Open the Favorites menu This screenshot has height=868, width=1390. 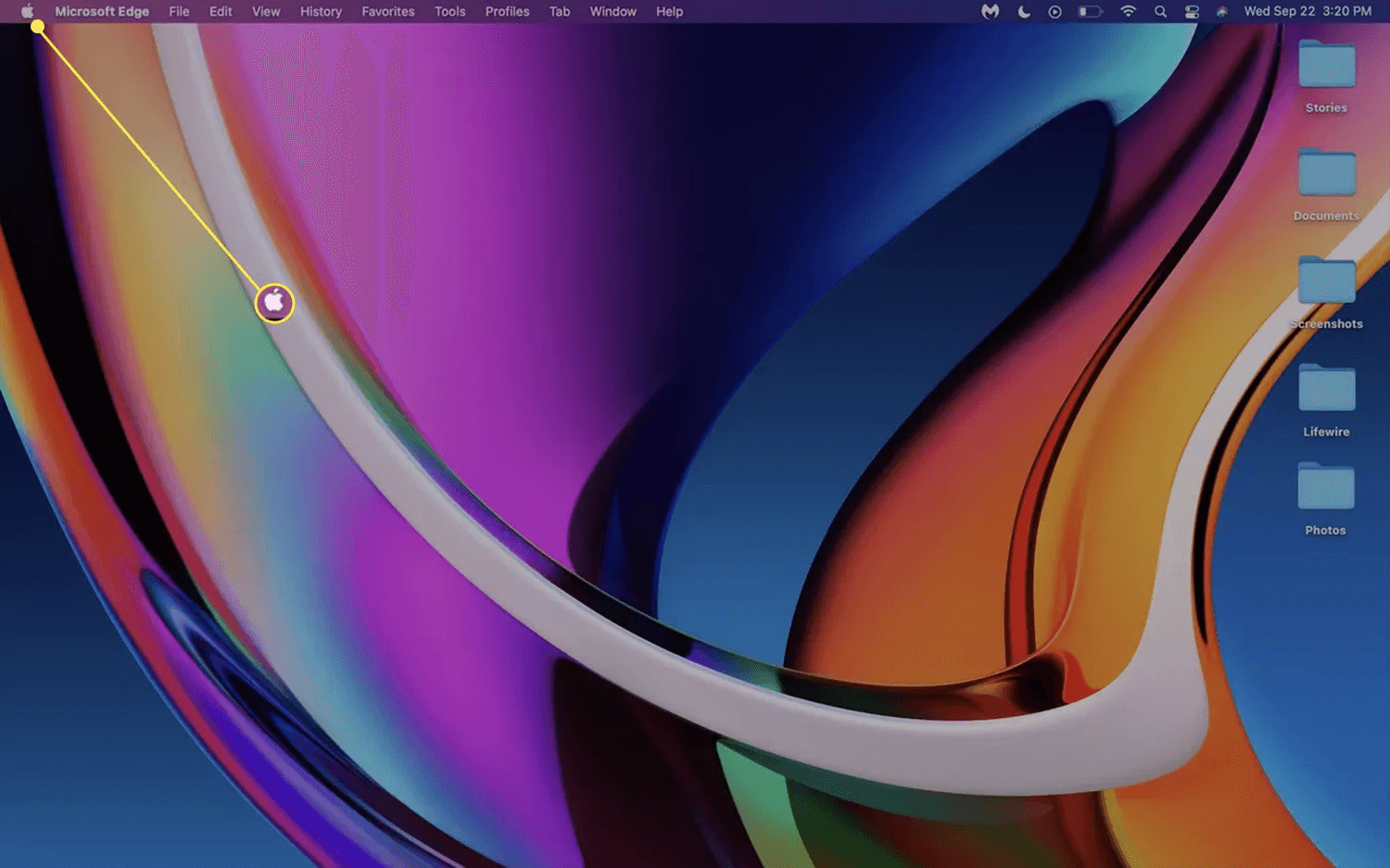tap(388, 11)
